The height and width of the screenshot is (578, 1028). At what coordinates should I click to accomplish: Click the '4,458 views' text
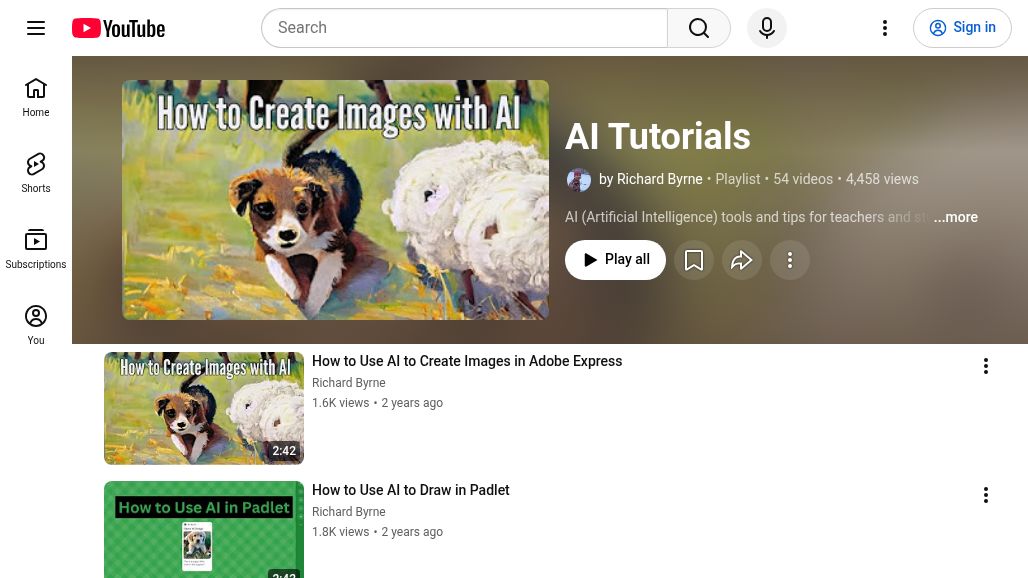[x=882, y=179]
